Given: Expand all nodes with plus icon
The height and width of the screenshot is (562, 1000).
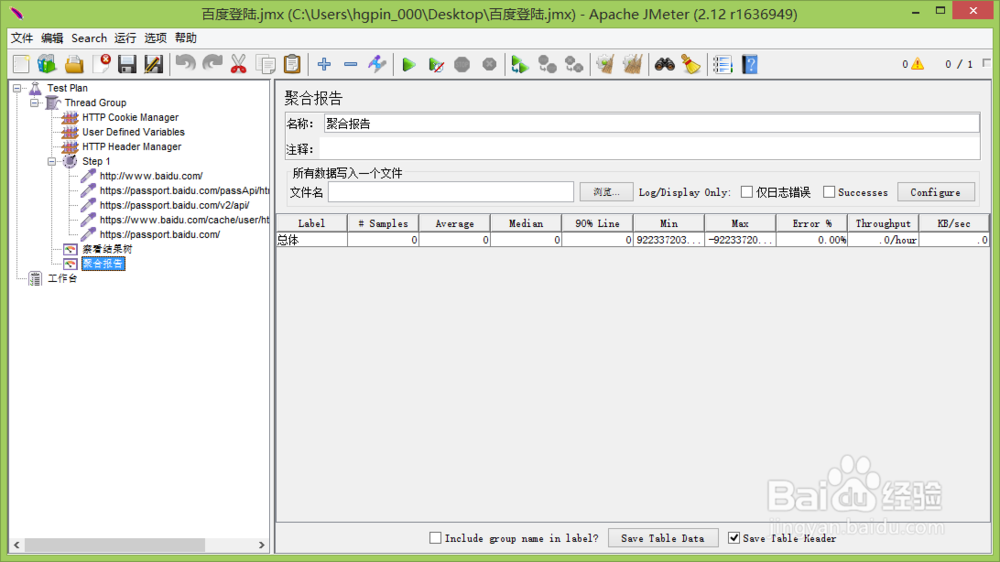Looking at the screenshot, I should pyautogui.click(x=324, y=64).
